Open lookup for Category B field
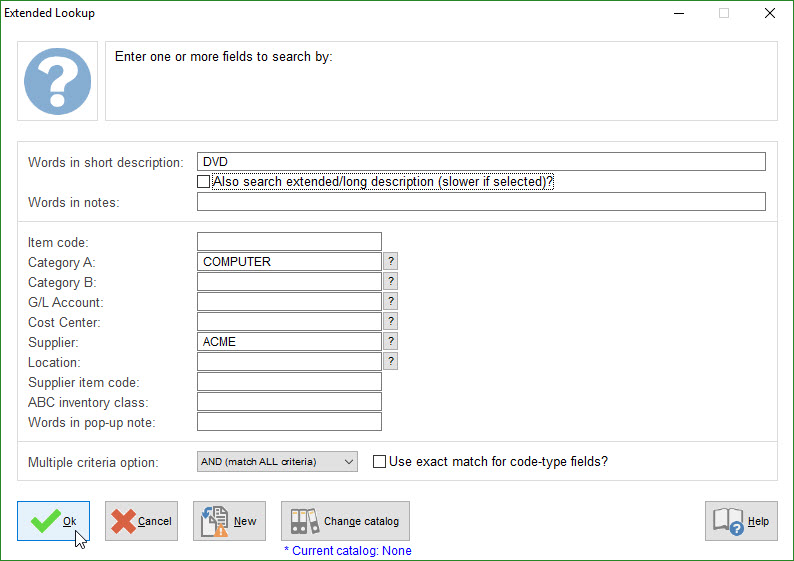The height and width of the screenshot is (561, 794). [391, 281]
